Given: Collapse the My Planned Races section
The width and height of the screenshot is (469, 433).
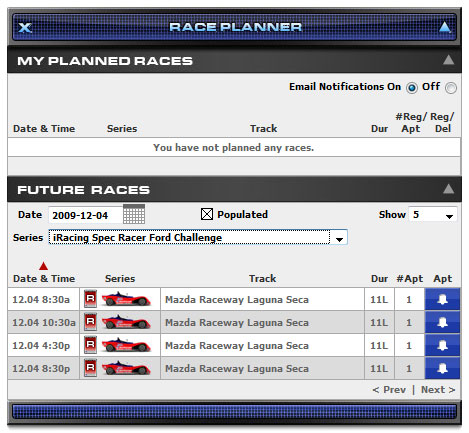Looking at the screenshot, I should [x=448, y=60].
